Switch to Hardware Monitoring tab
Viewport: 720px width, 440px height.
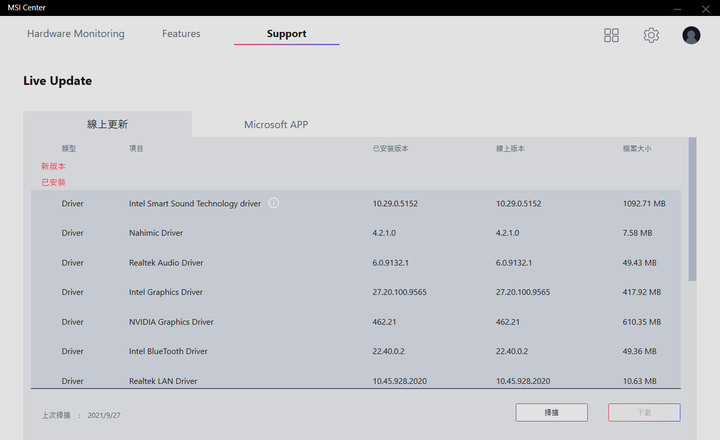(x=76, y=34)
